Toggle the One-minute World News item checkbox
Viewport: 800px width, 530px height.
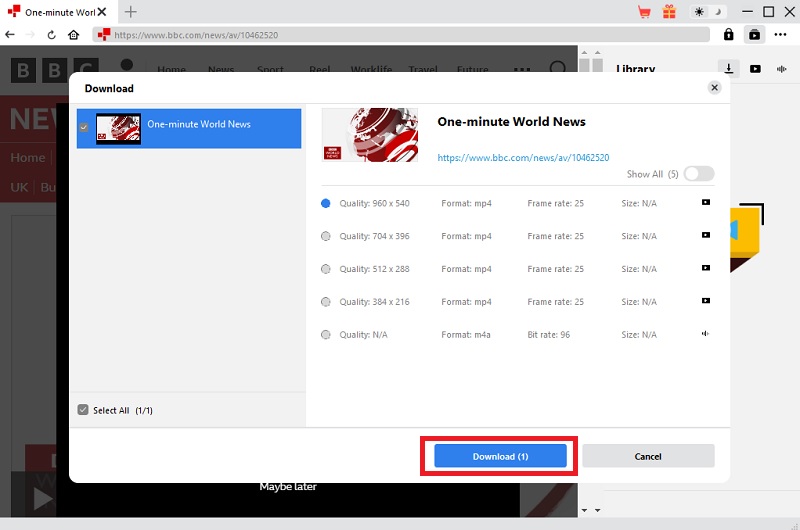84,128
